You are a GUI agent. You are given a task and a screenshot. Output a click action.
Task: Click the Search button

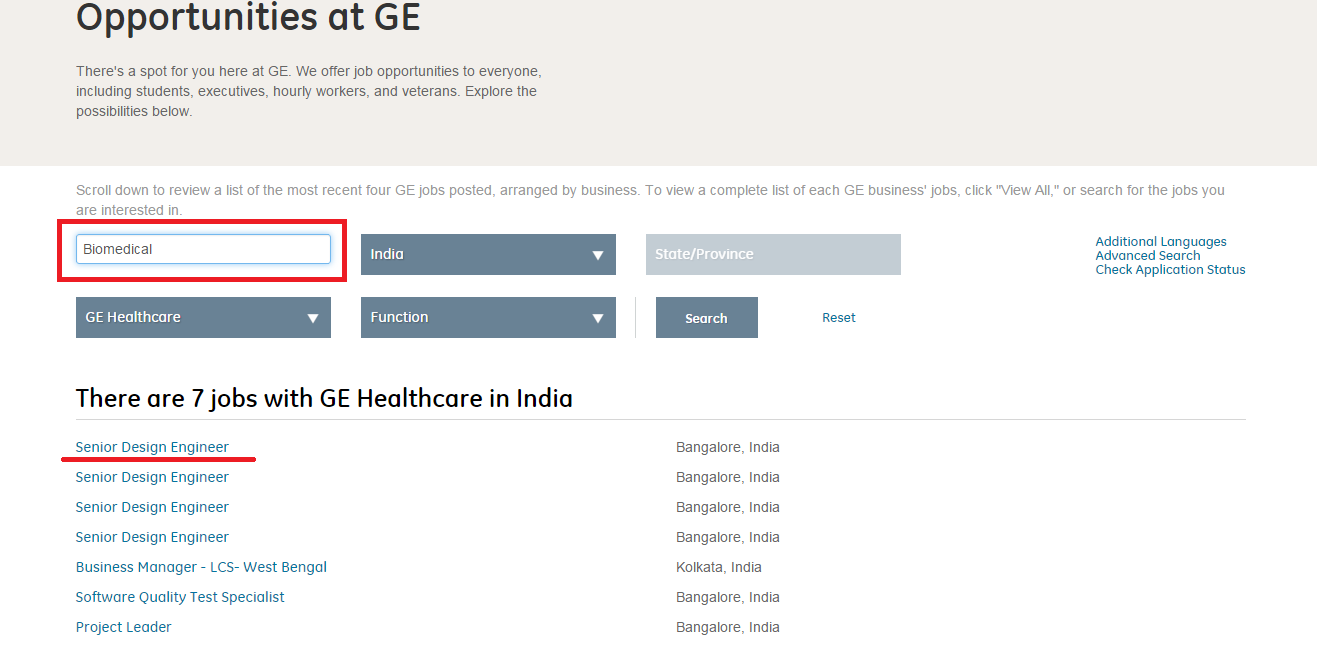coord(707,318)
